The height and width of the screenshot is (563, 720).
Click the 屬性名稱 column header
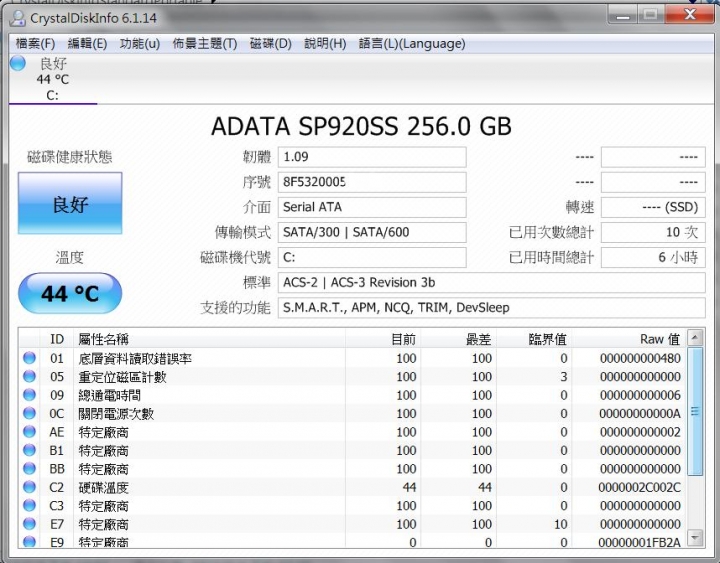(x=209, y=339)
